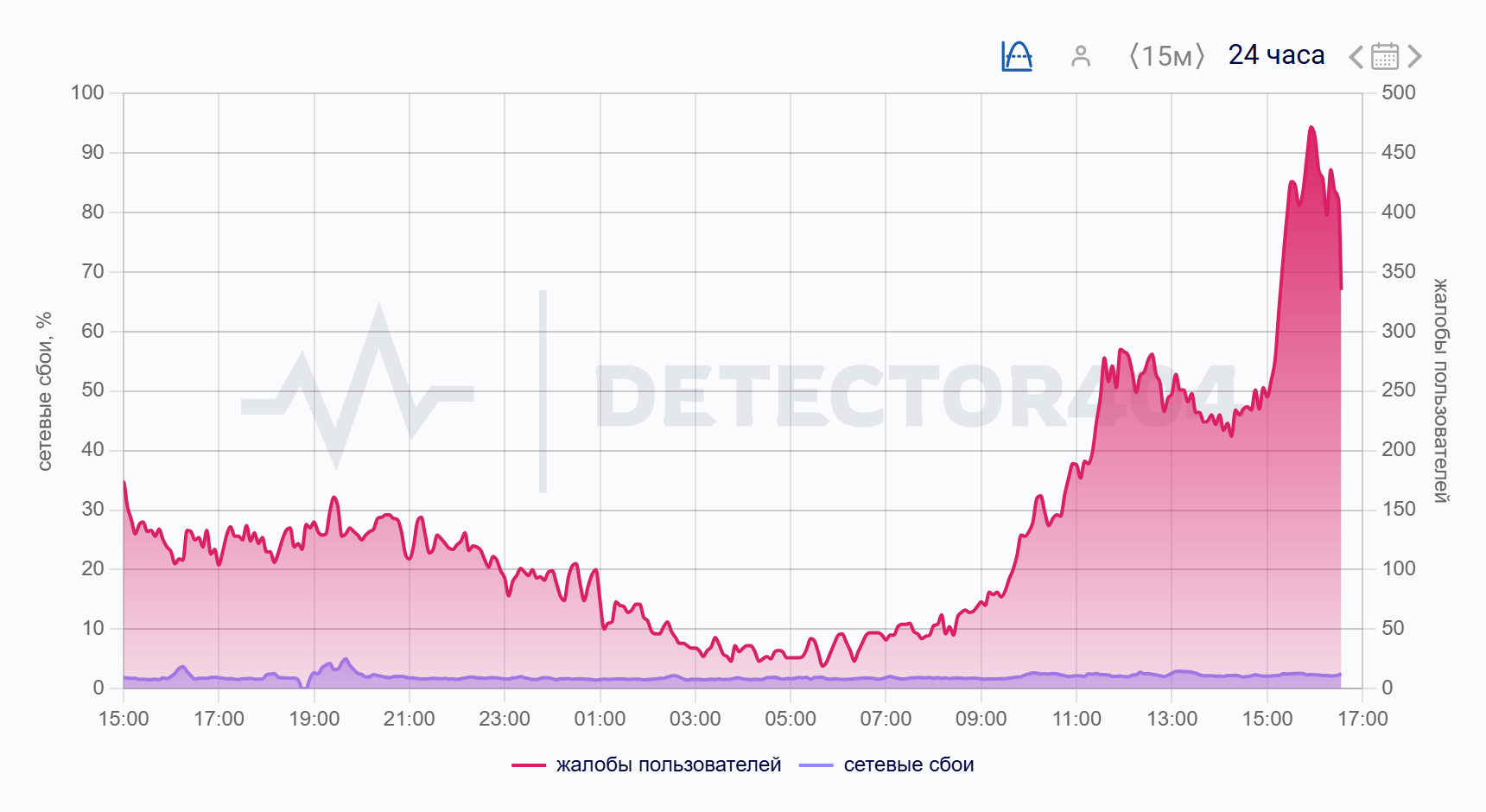Click right chevron to increase 15м interval
1486x812 pixels.
pos(1200,55)
